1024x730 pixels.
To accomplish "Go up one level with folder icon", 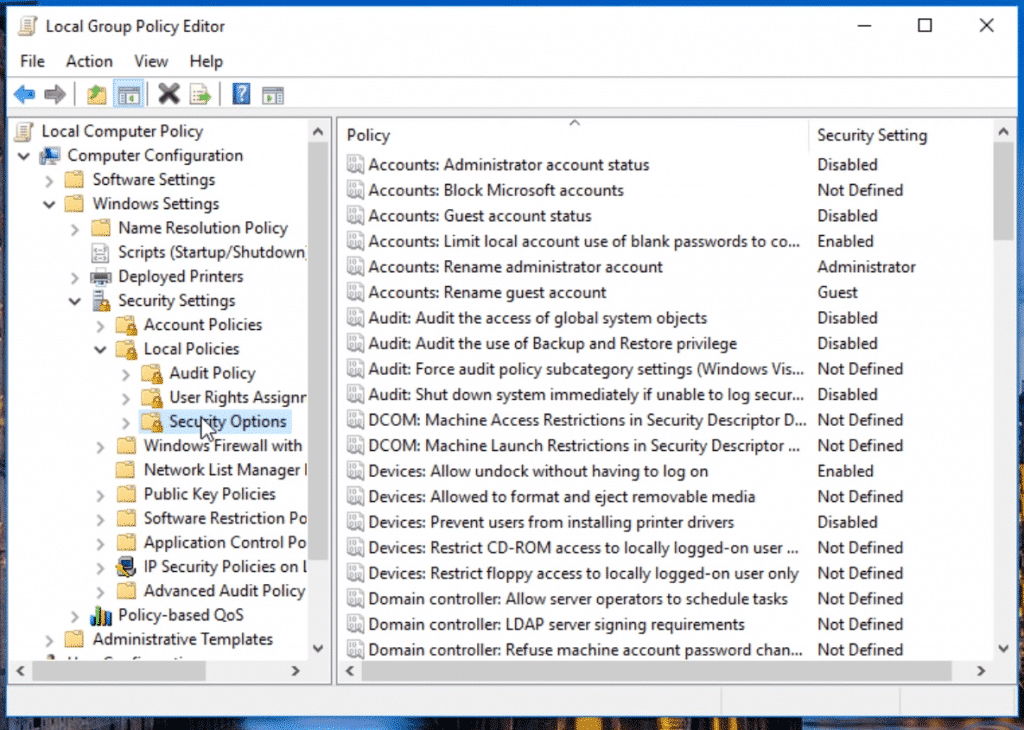I will pyautogui.click(x=96, y=95).
